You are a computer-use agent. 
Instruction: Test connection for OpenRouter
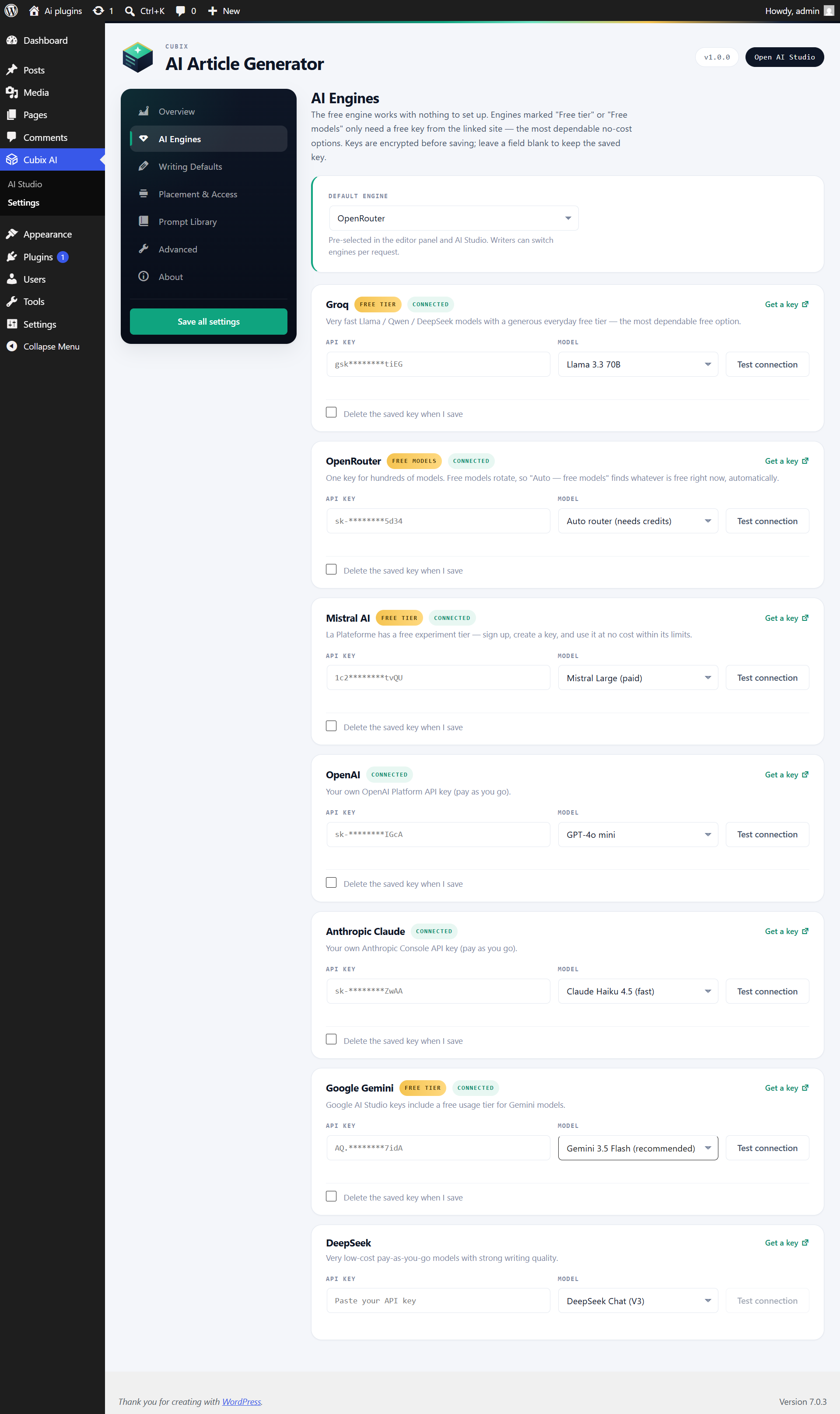coord(767,521)
